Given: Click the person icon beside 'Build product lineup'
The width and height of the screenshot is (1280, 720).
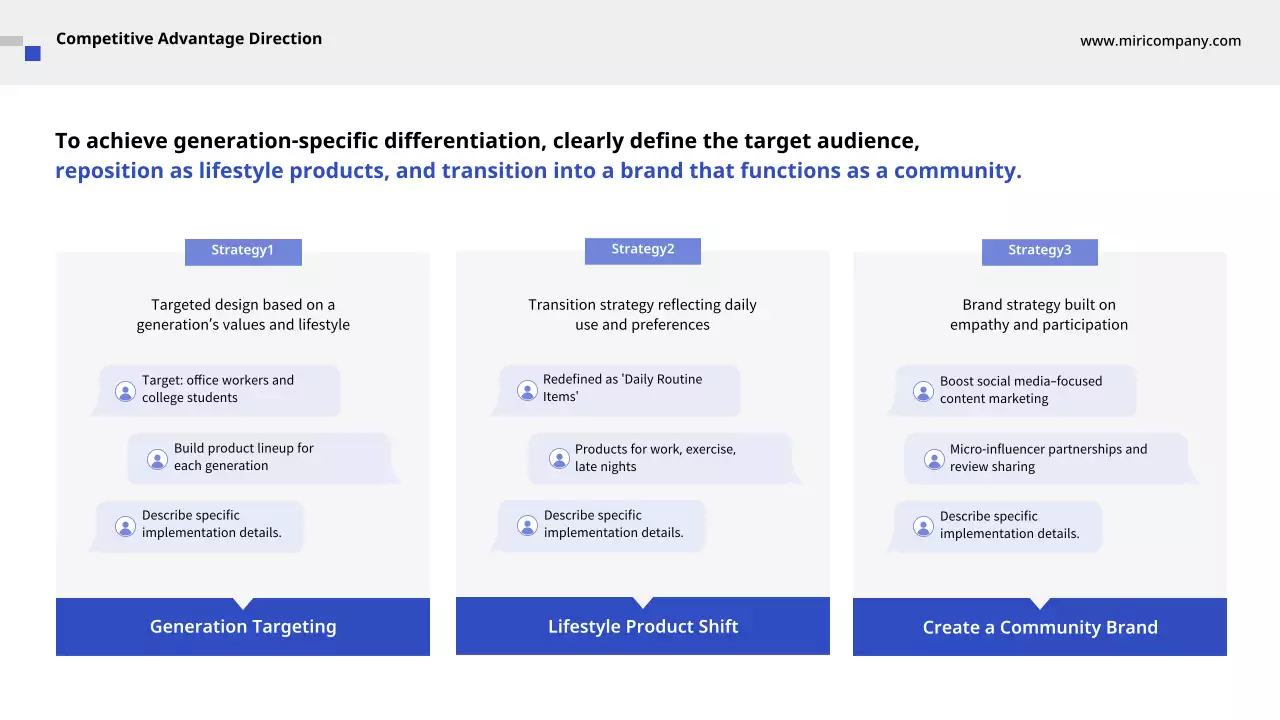Looking at the screenshot, I should pyautogui.click(x=157, y=459).
